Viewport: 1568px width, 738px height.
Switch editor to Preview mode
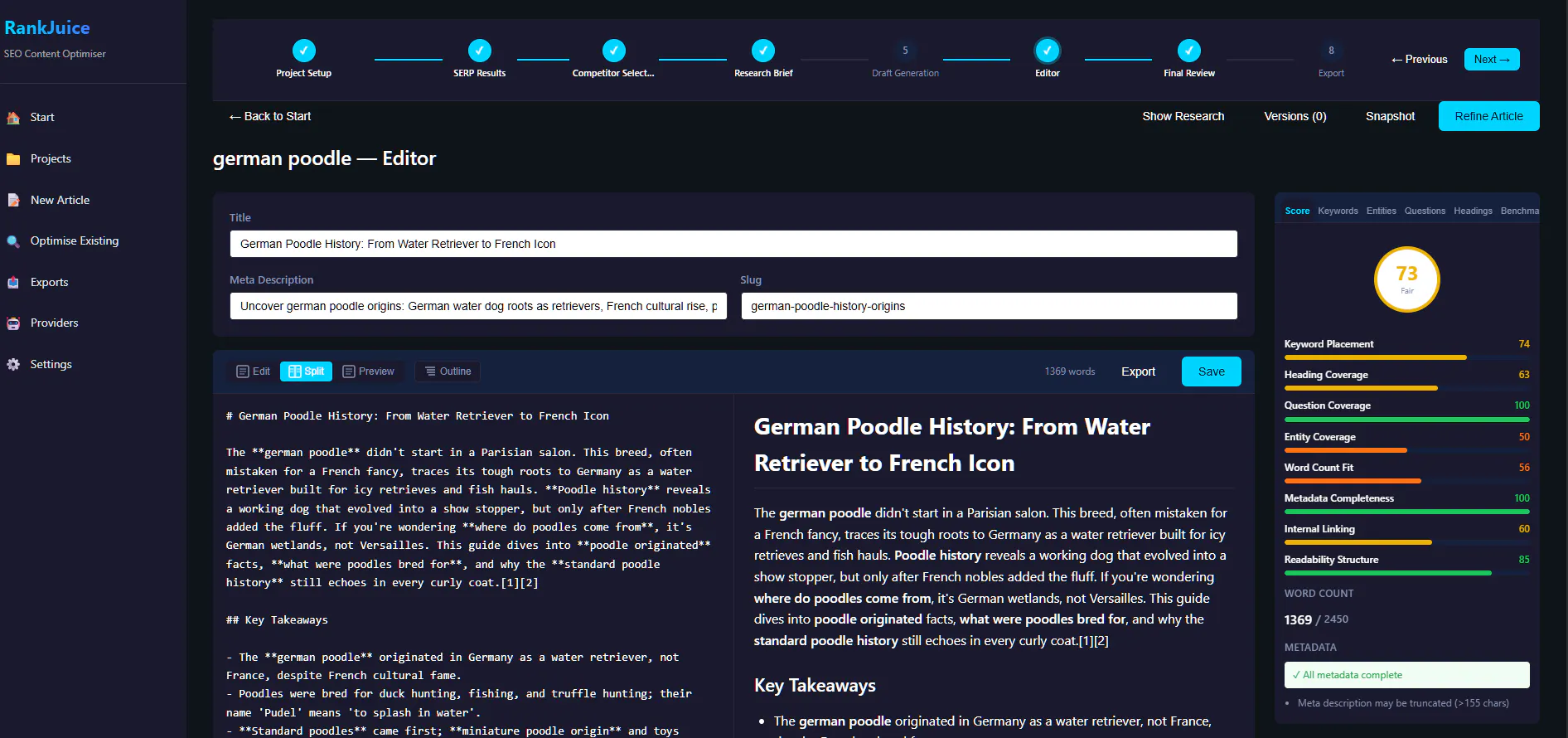point(369,371)
